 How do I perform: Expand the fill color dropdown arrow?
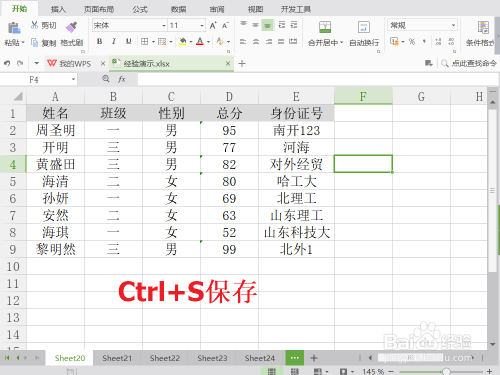191,42
